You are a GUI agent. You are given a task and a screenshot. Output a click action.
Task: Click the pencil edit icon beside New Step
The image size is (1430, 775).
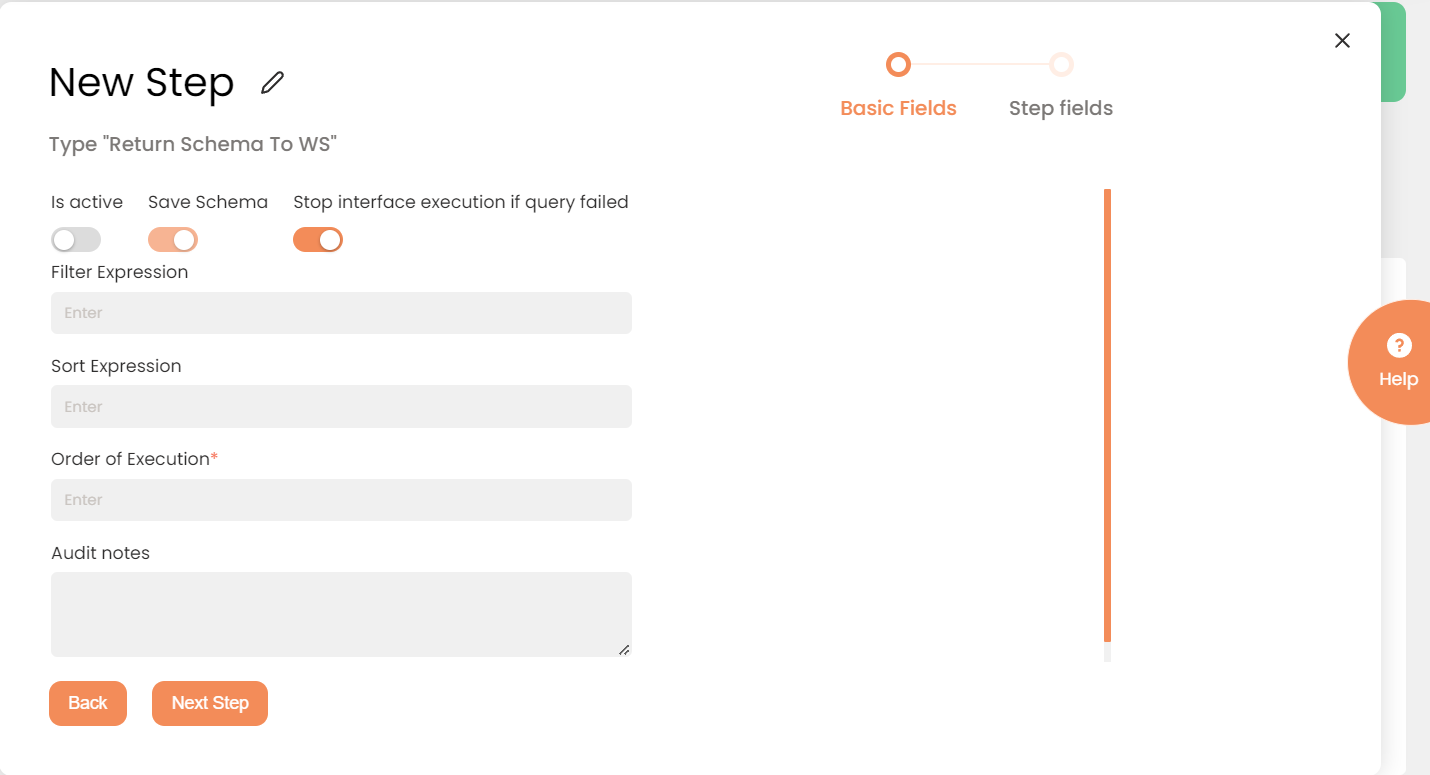272,83
